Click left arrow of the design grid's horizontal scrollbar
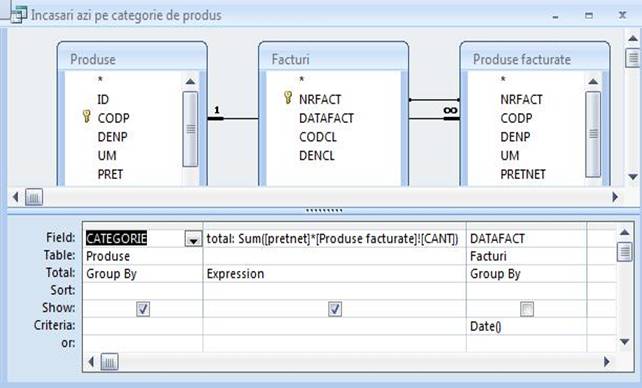This screenshot has width=642, height=388. point(91,362)
